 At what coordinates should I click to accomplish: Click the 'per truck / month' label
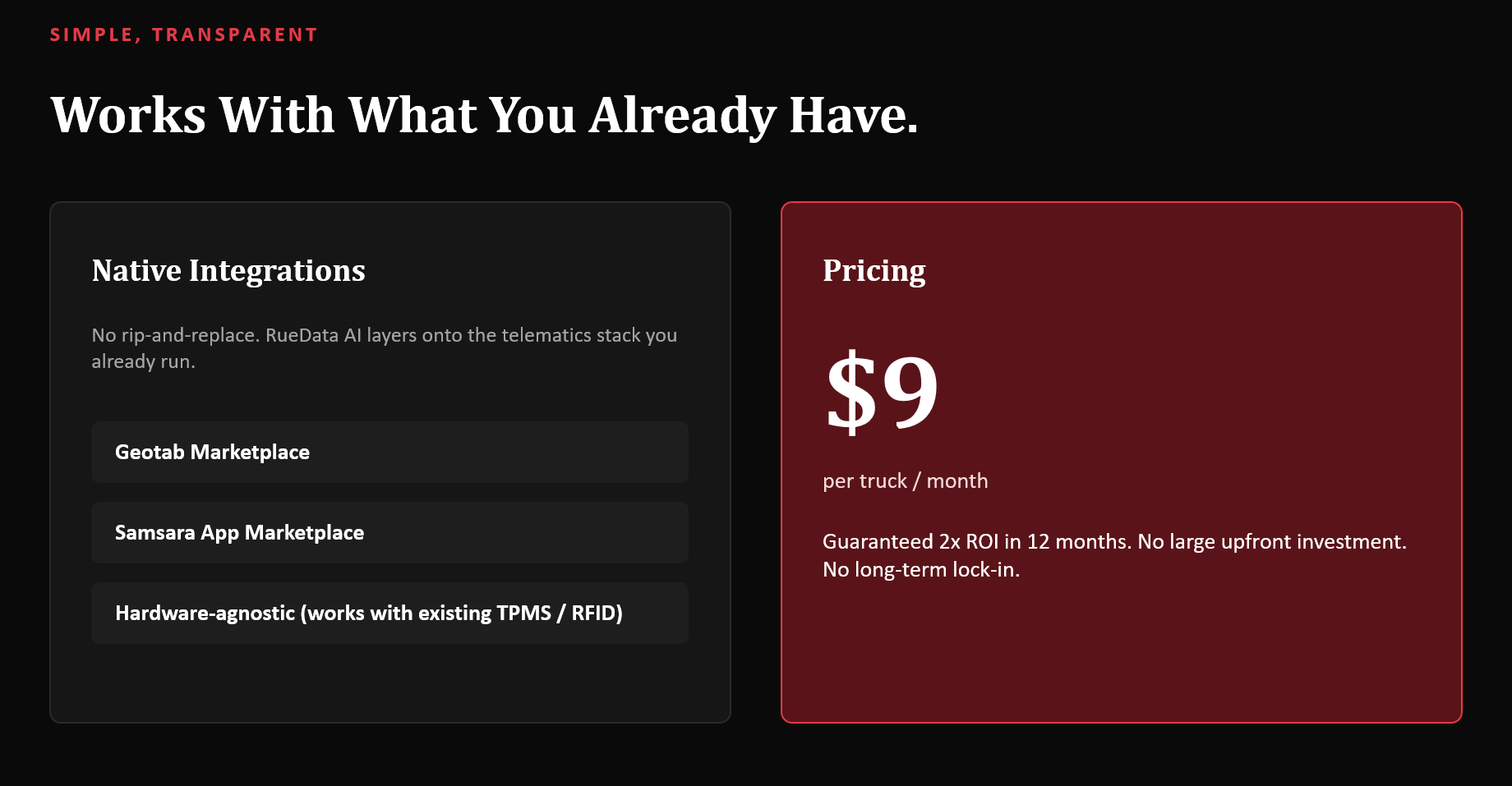pos(906,480)
